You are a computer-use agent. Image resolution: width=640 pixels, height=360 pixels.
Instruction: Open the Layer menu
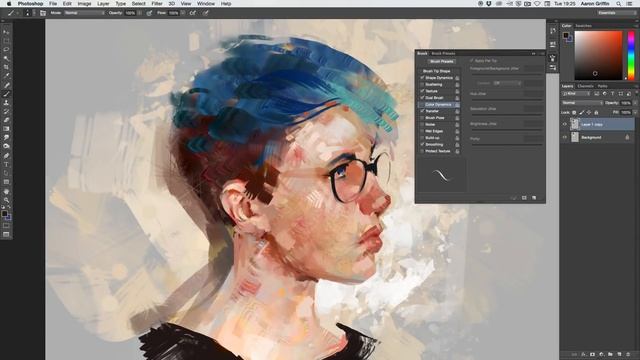pos(103,4)
